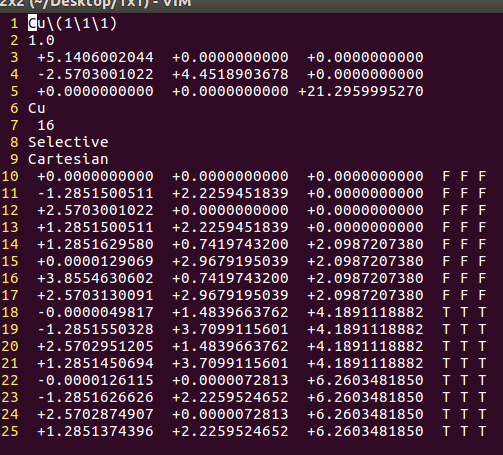This screenshot has height=455, width=503.
Task: Click the word Selective on line 8
Action: 68,142
